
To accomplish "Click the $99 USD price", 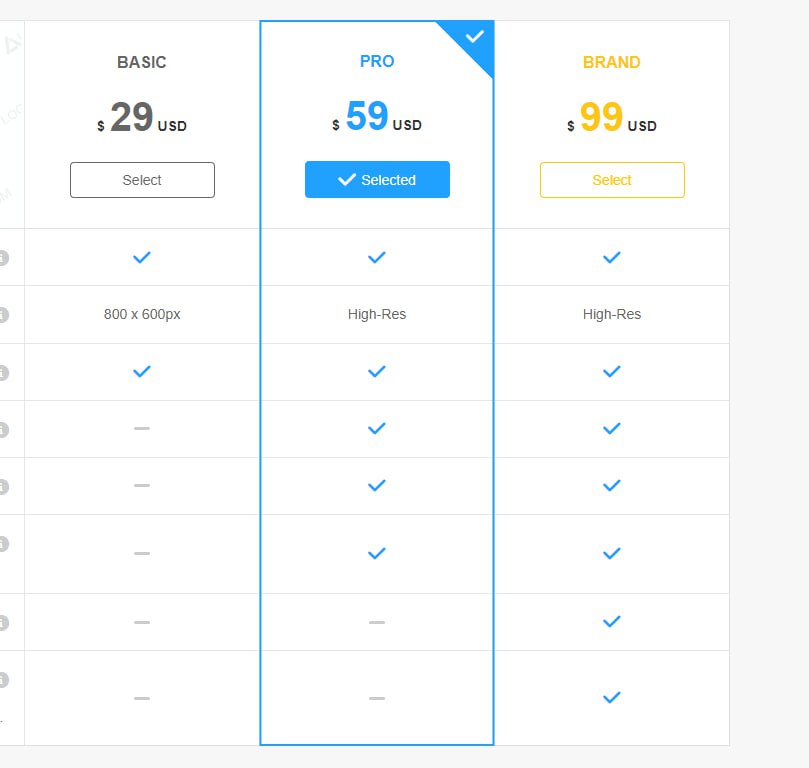I will 612,117.
